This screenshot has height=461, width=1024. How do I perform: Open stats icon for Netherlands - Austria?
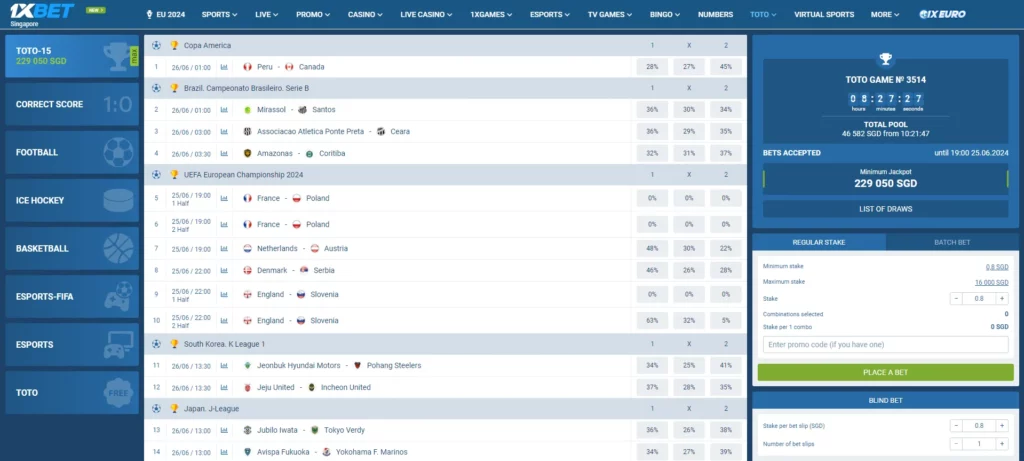coord(224,249)
